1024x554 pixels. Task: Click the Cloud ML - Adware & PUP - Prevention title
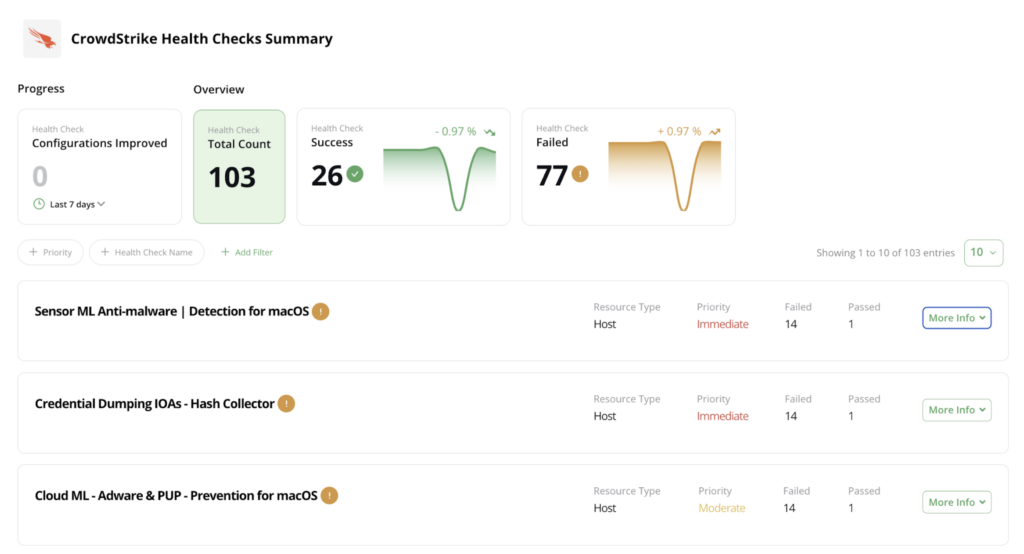tap(176, 496)
